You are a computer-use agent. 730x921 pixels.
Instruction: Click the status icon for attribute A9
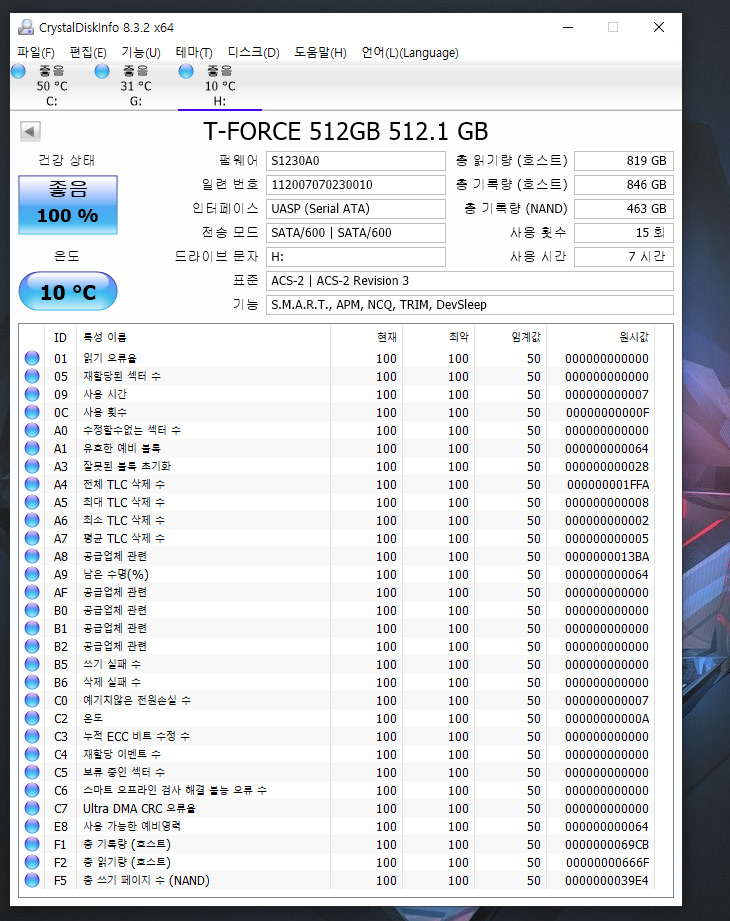click(32, 574)
